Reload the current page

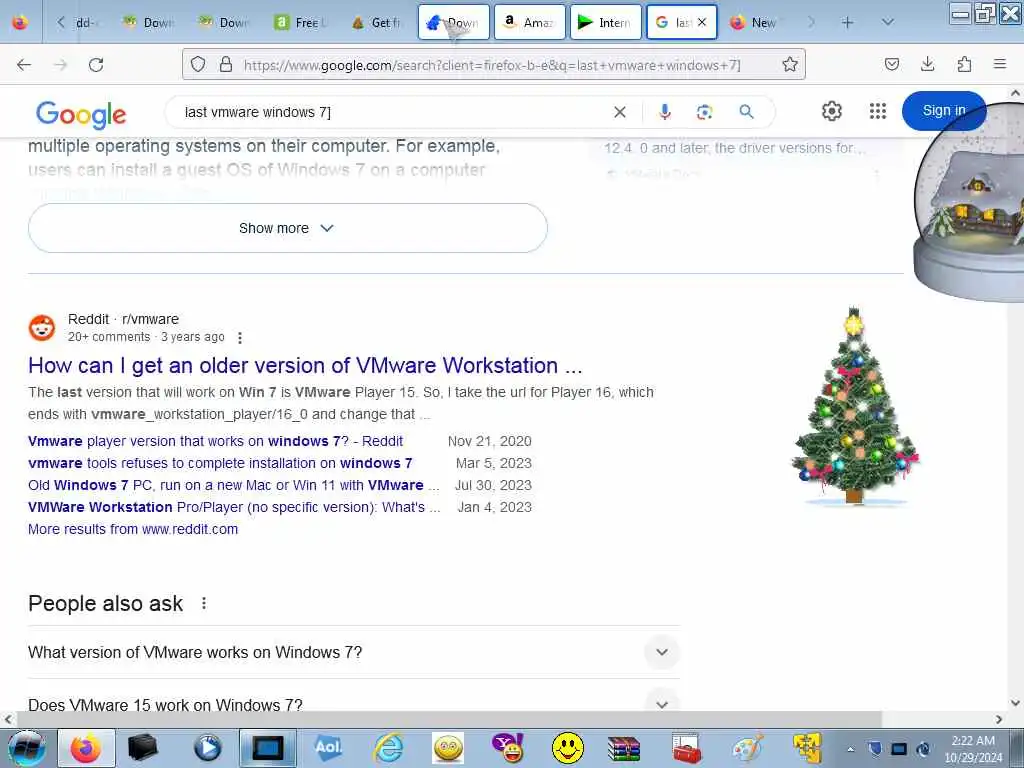point(96,65)
